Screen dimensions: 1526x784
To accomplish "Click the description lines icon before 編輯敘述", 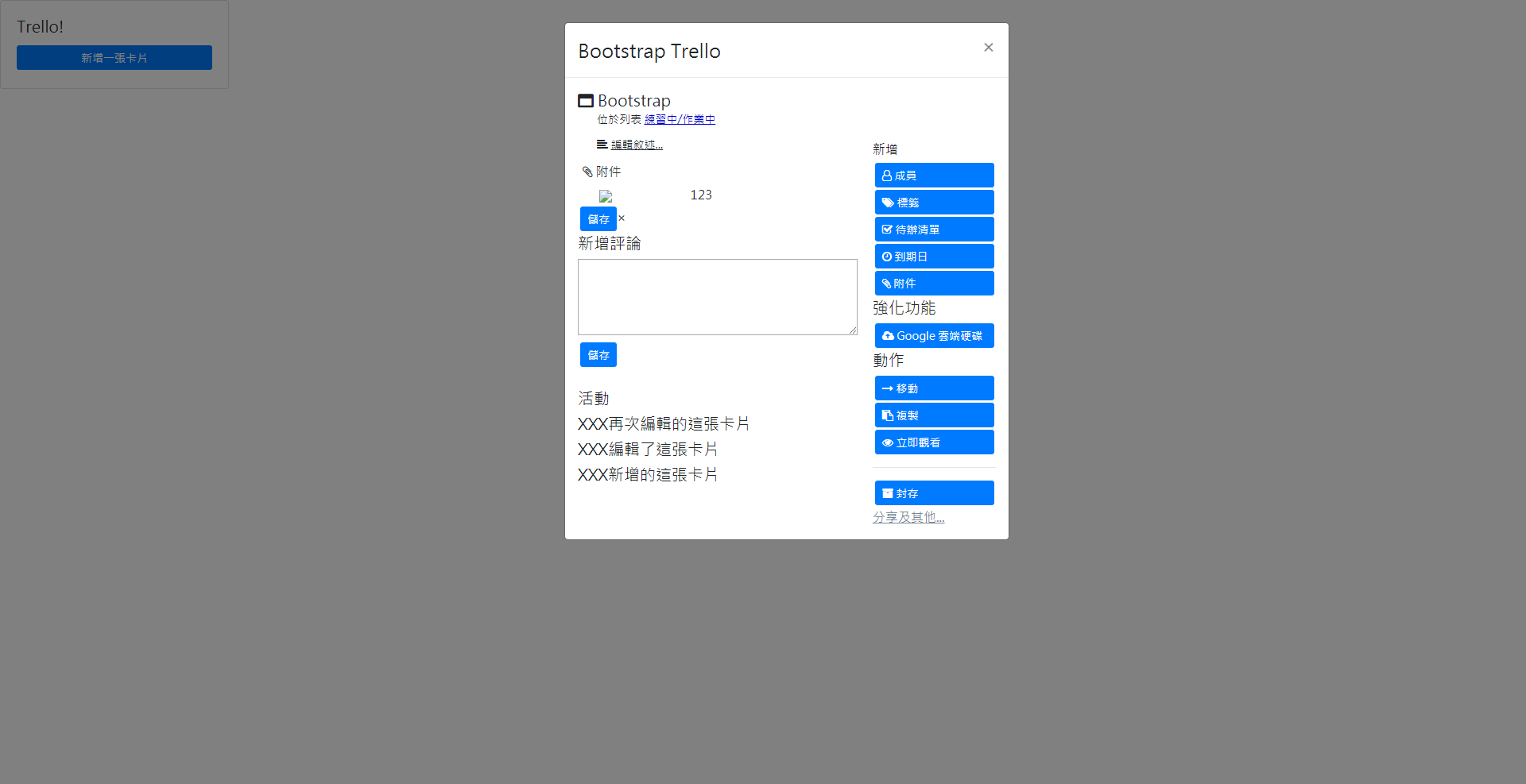I will 602,145.
